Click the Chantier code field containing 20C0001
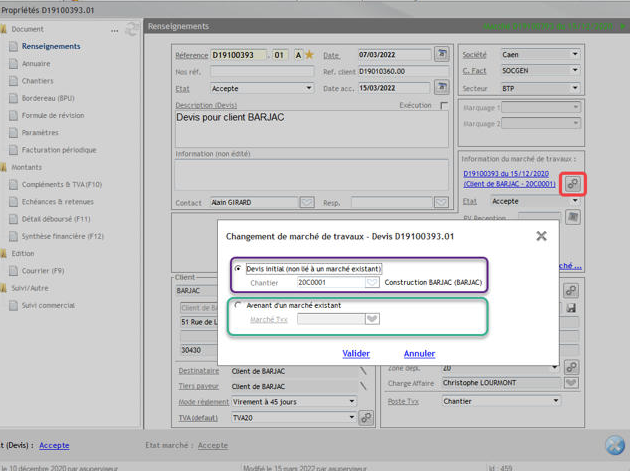This screenshot has height=471, width=630. click(x=328, y=283)
